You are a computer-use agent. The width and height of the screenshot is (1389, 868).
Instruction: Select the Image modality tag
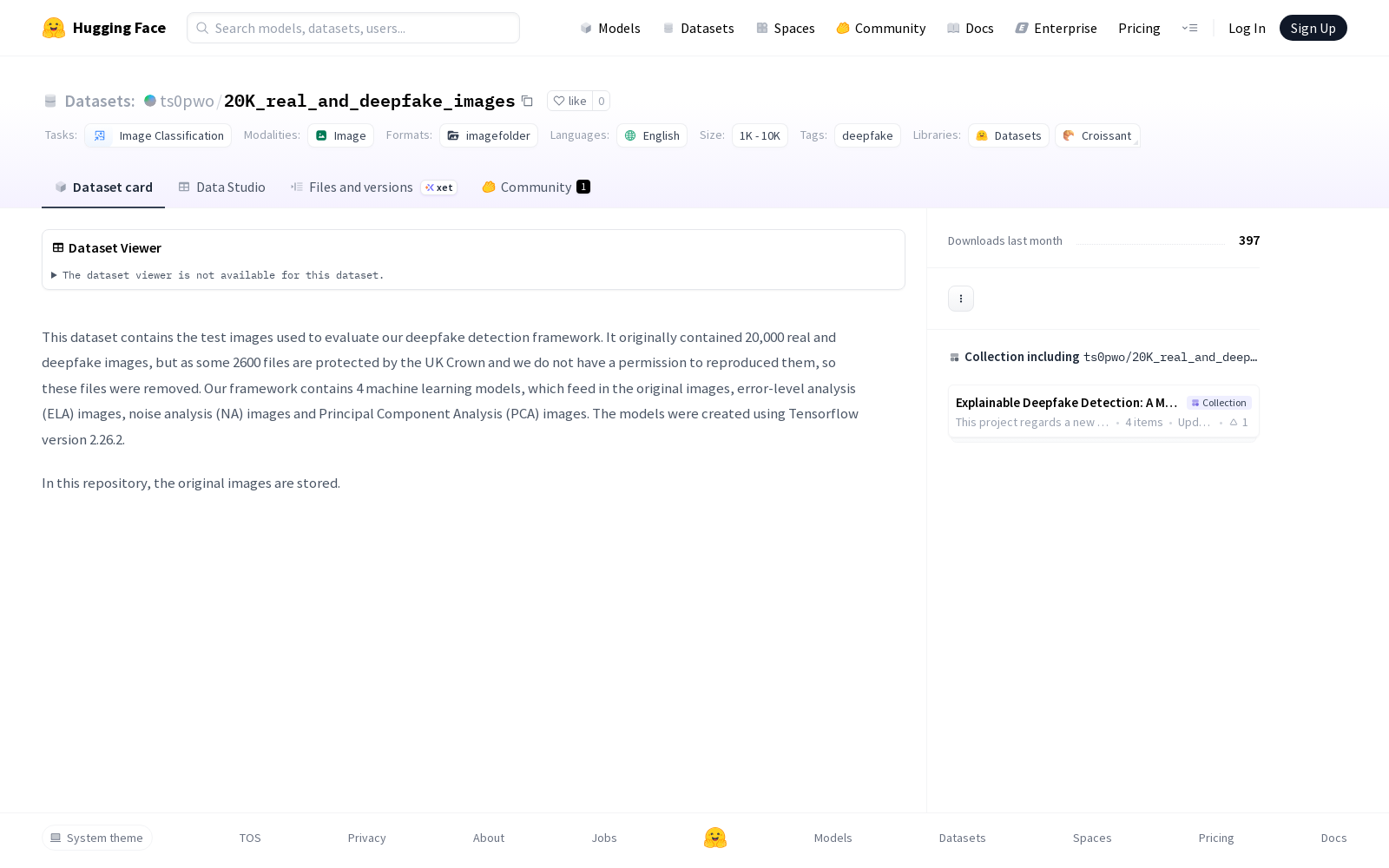[x=340, y=135]
